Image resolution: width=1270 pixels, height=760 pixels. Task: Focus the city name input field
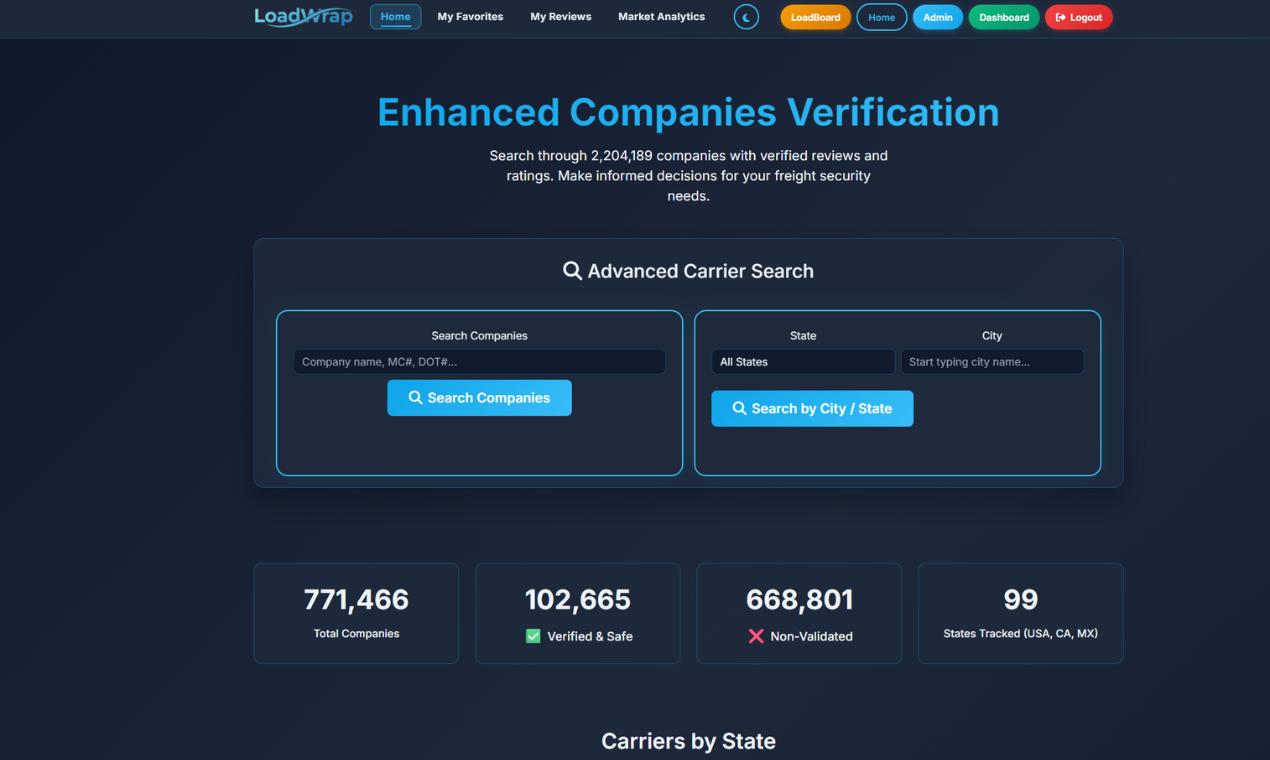(x=992, y=362)
